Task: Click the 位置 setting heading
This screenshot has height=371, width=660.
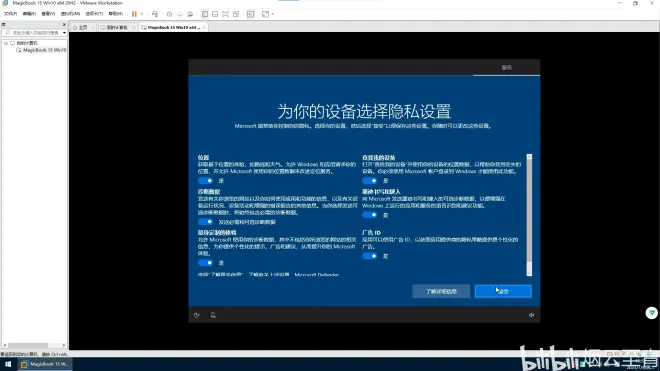Action: [x=203, y=157]
